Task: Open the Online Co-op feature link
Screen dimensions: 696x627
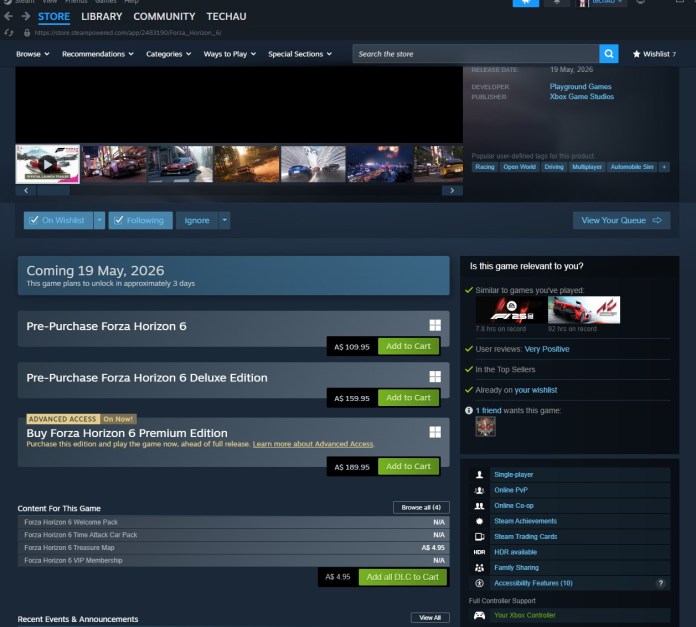Action: click(x=514, y=505)
